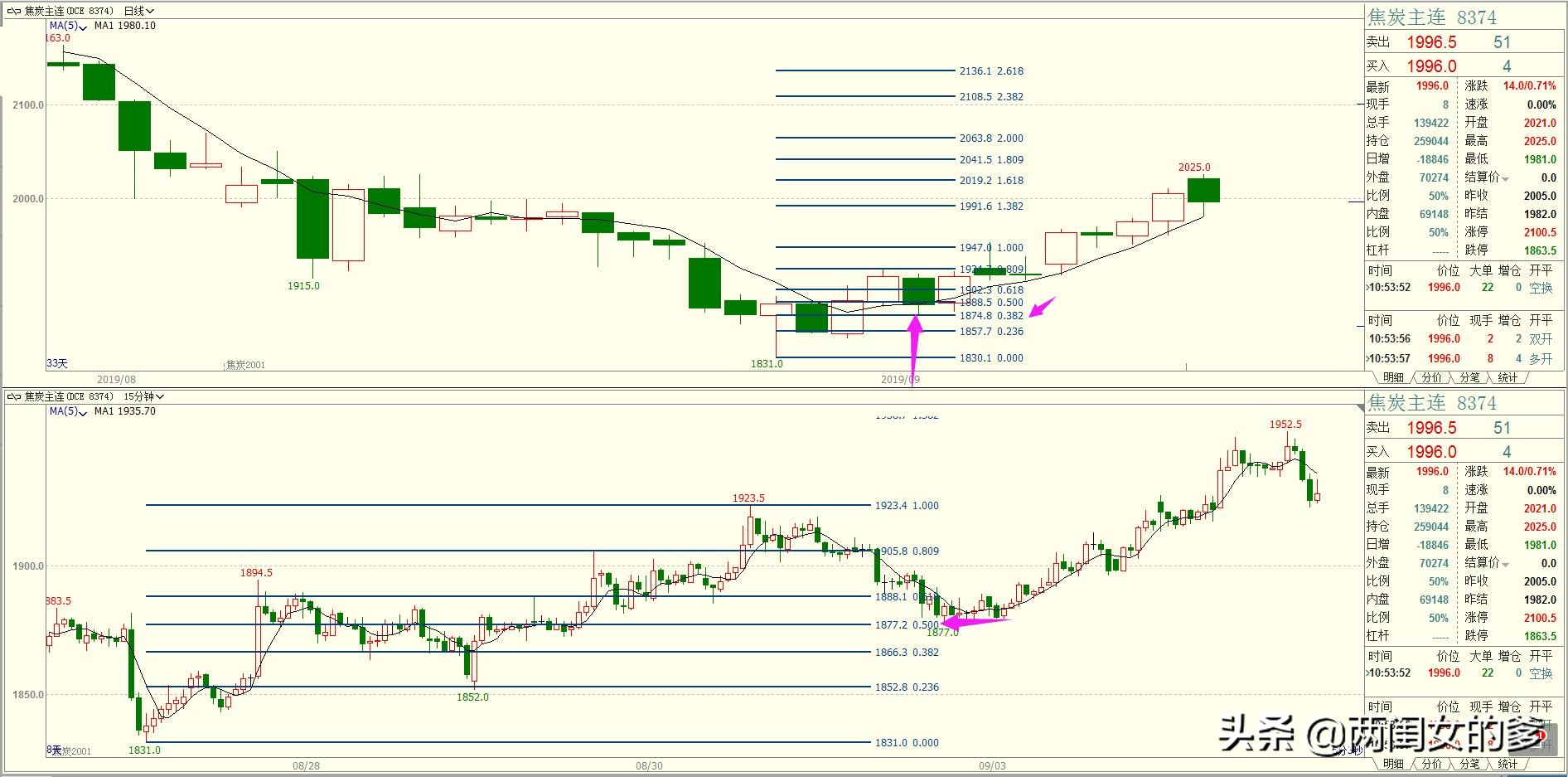Screen dimensions: 1568x777
Task: Select the 10:53:57 trade row in the daily quote panel
Action: point(1462,359)
